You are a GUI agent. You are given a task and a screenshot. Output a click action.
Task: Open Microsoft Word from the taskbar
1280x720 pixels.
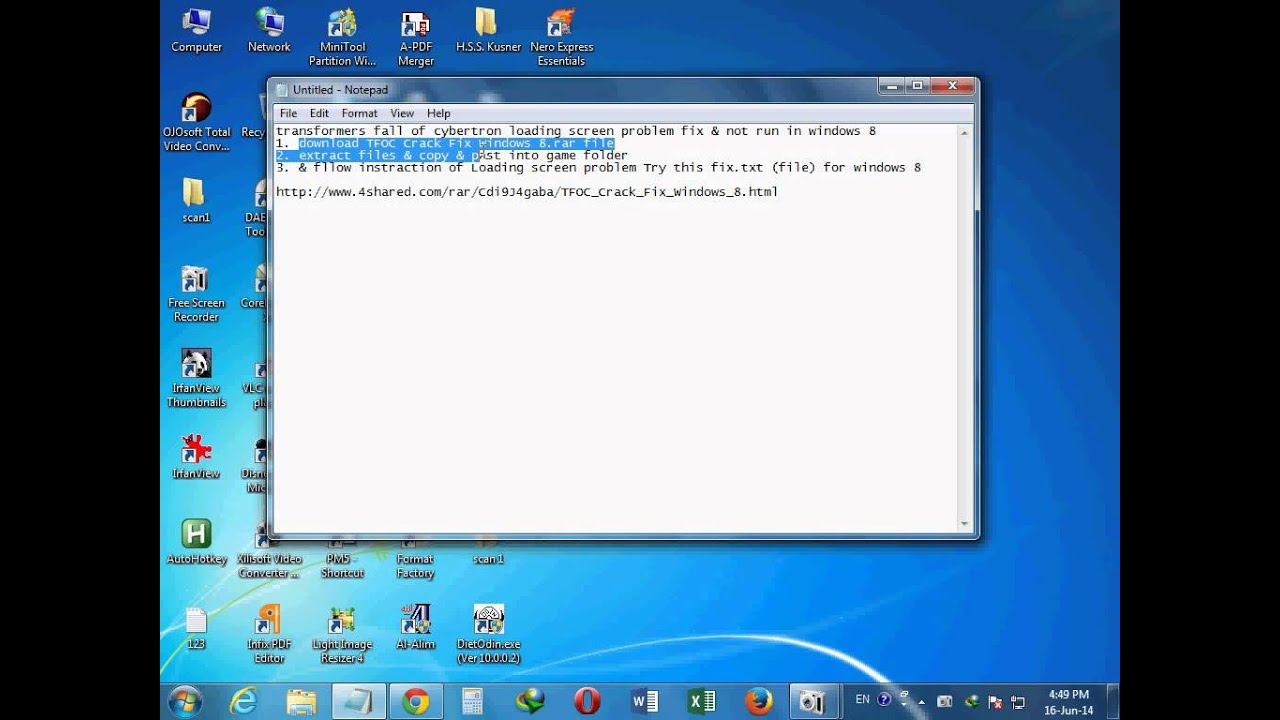645,702
